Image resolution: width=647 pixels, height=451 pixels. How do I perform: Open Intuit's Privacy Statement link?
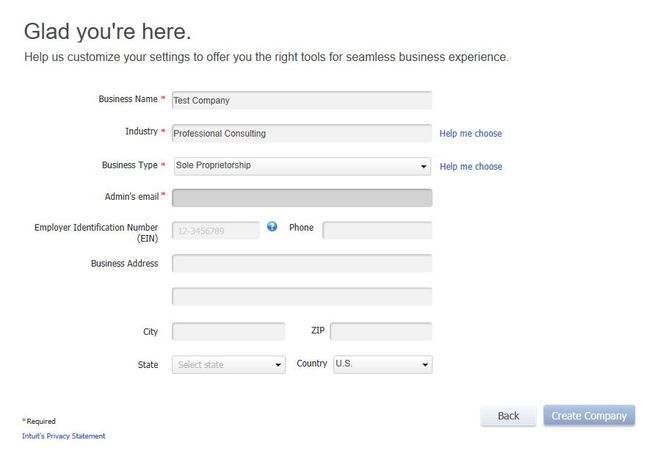(63, 436)
